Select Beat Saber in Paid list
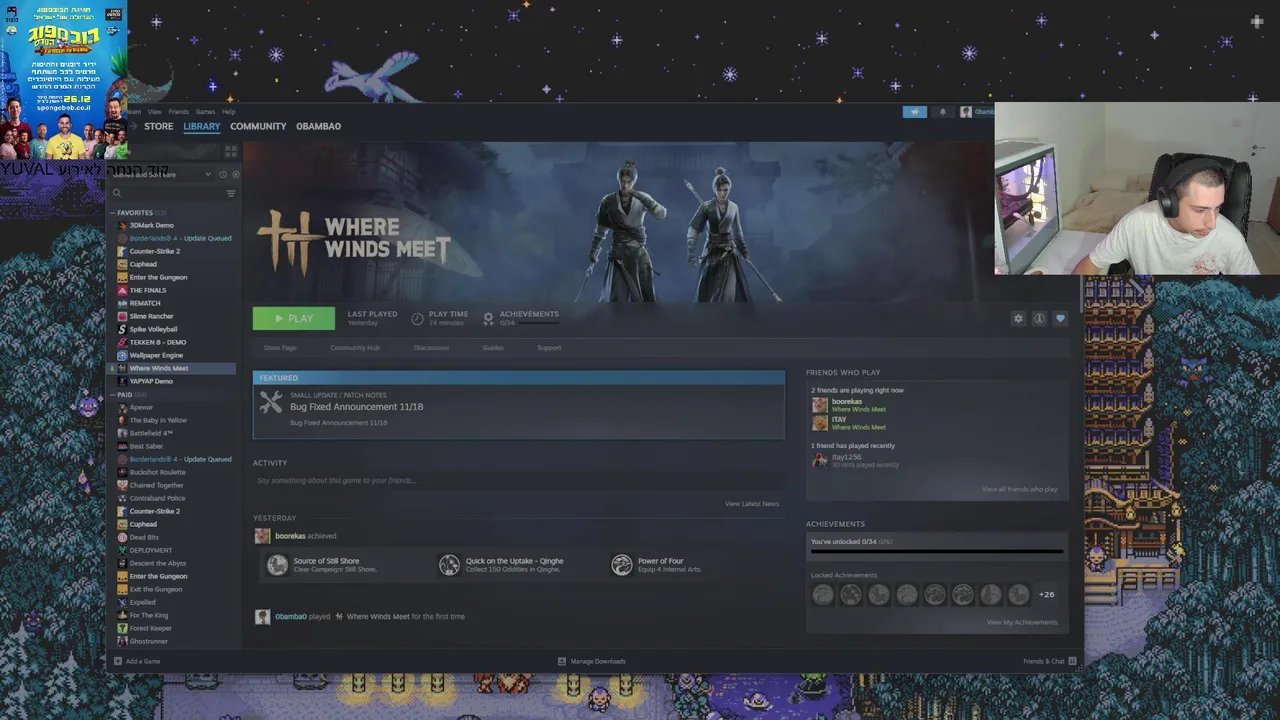1280x720 pixels. [x=146, y=446]
